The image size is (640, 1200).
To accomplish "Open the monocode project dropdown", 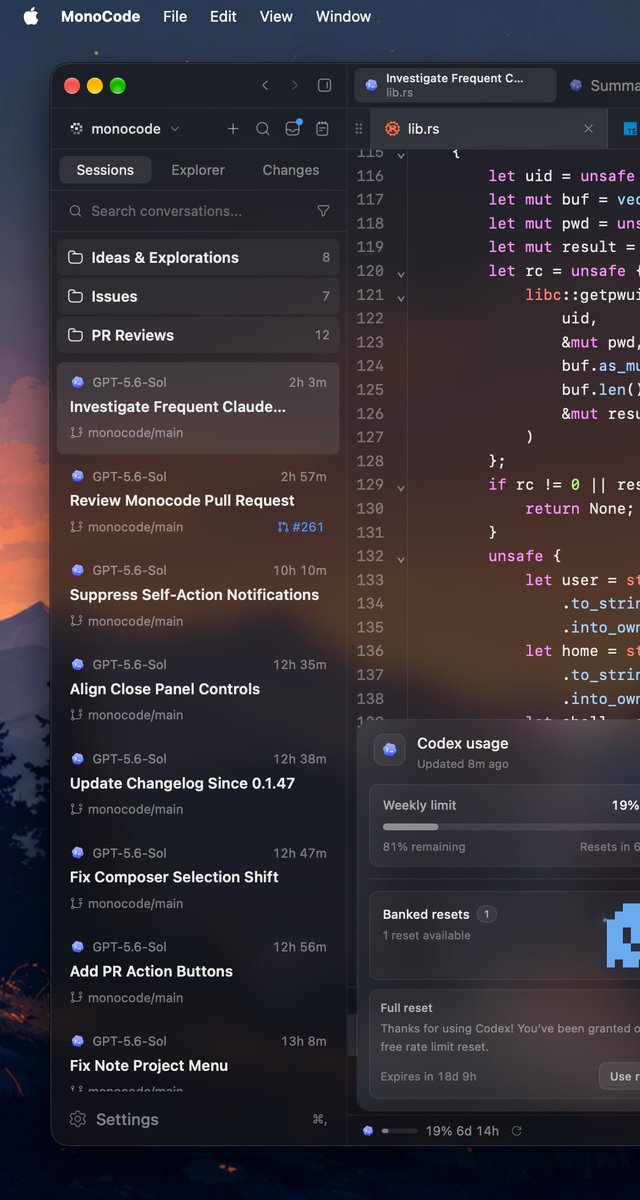I will pos(125,129).
